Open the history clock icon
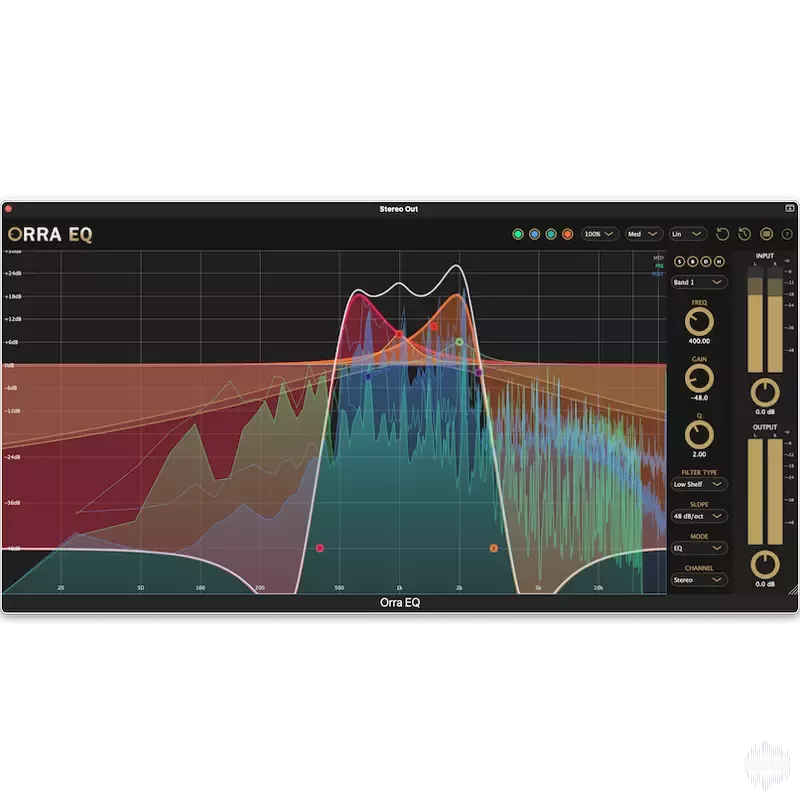This screenshot has width=800, height=800. pyautogui.click(x=745, y=234)
